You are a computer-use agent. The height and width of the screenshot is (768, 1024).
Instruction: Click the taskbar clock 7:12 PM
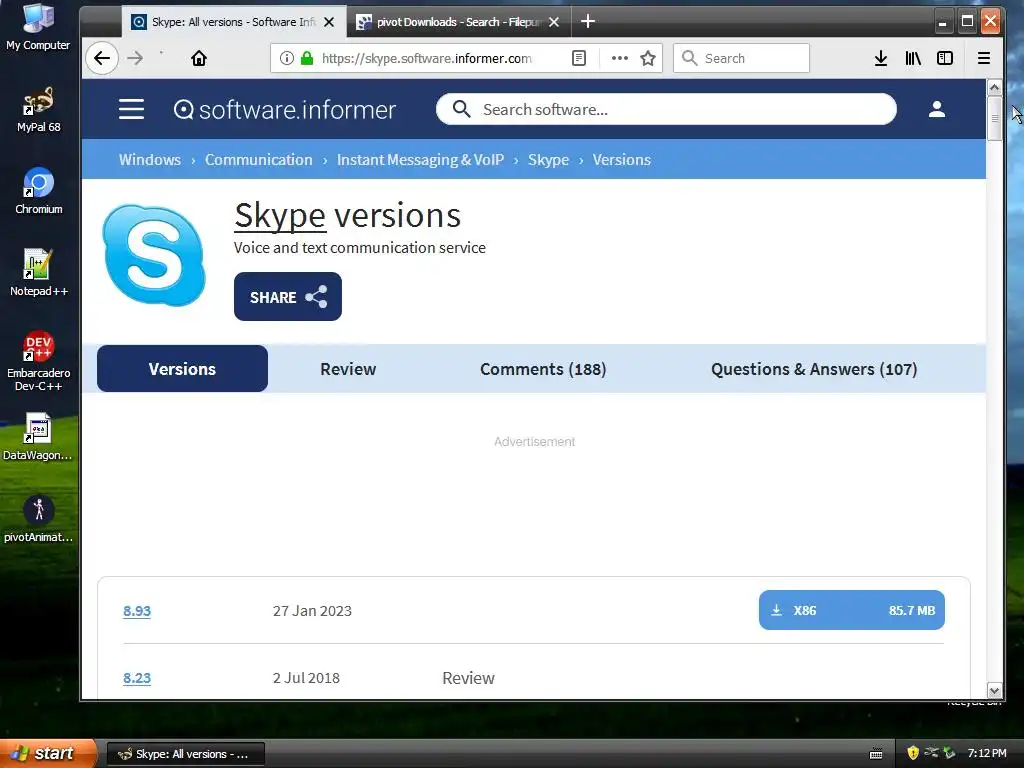click(987, 753)
